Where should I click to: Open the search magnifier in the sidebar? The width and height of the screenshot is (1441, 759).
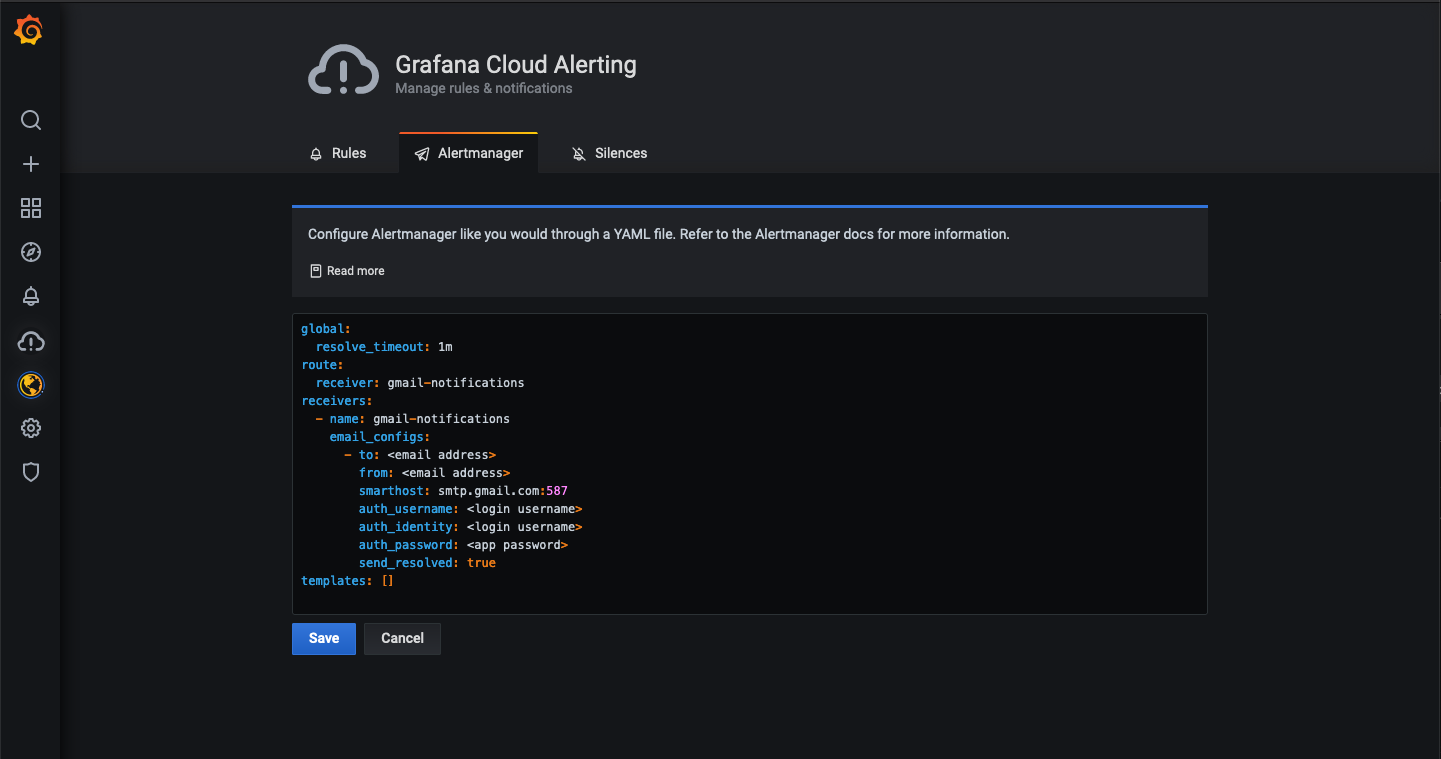(31, 120)
